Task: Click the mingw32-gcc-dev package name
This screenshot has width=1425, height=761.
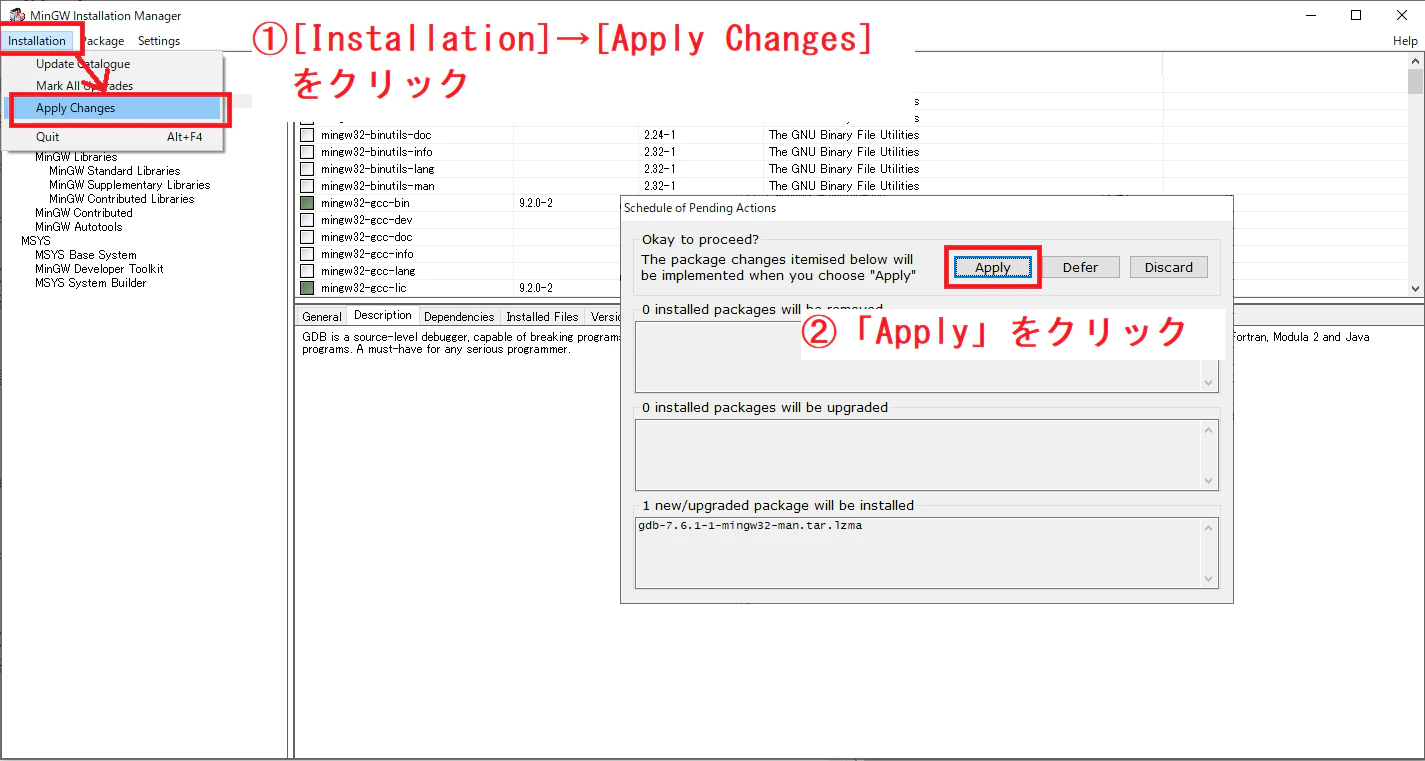Action: point(367,220)
